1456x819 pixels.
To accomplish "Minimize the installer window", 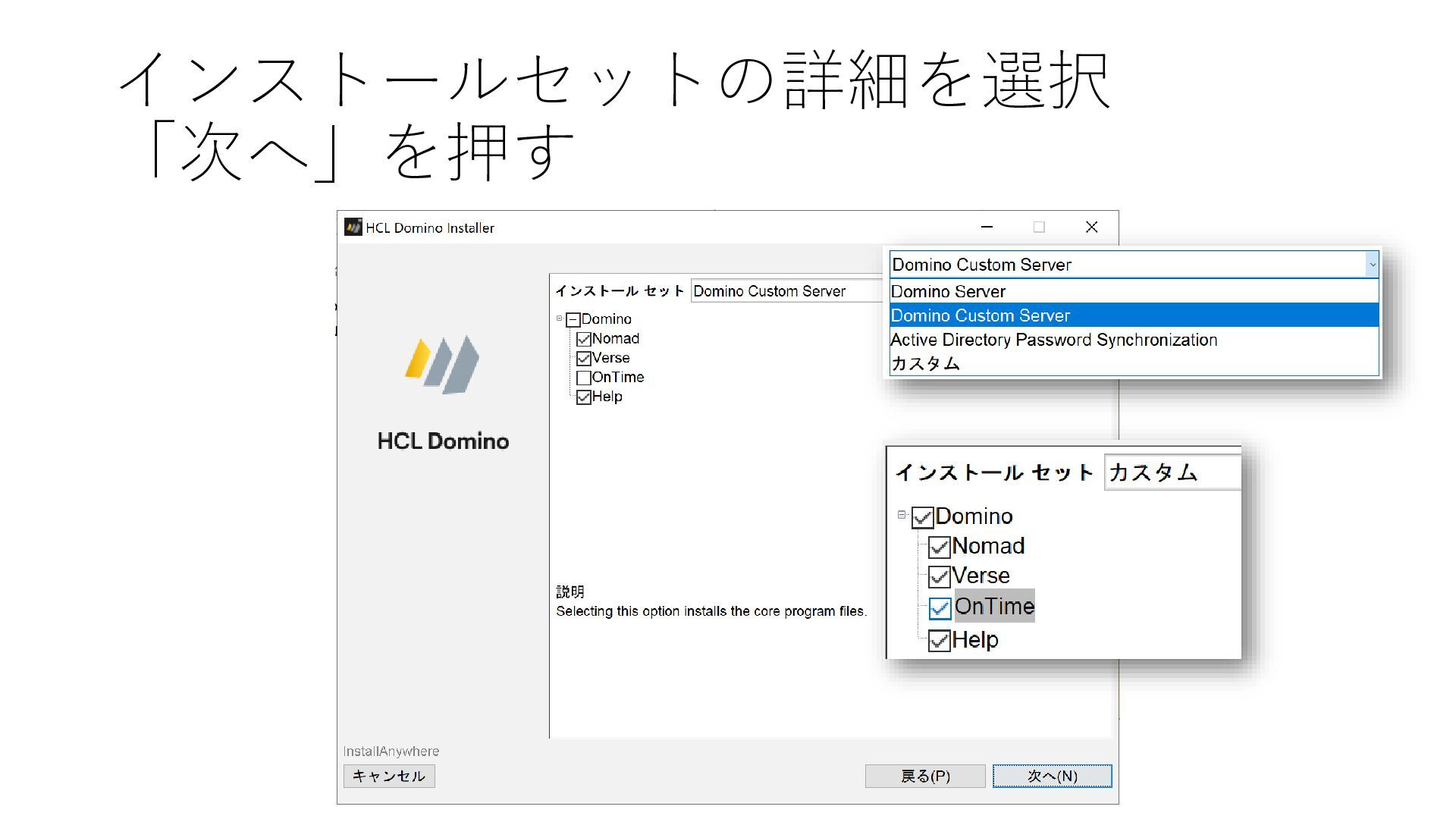I will (987, 227).
